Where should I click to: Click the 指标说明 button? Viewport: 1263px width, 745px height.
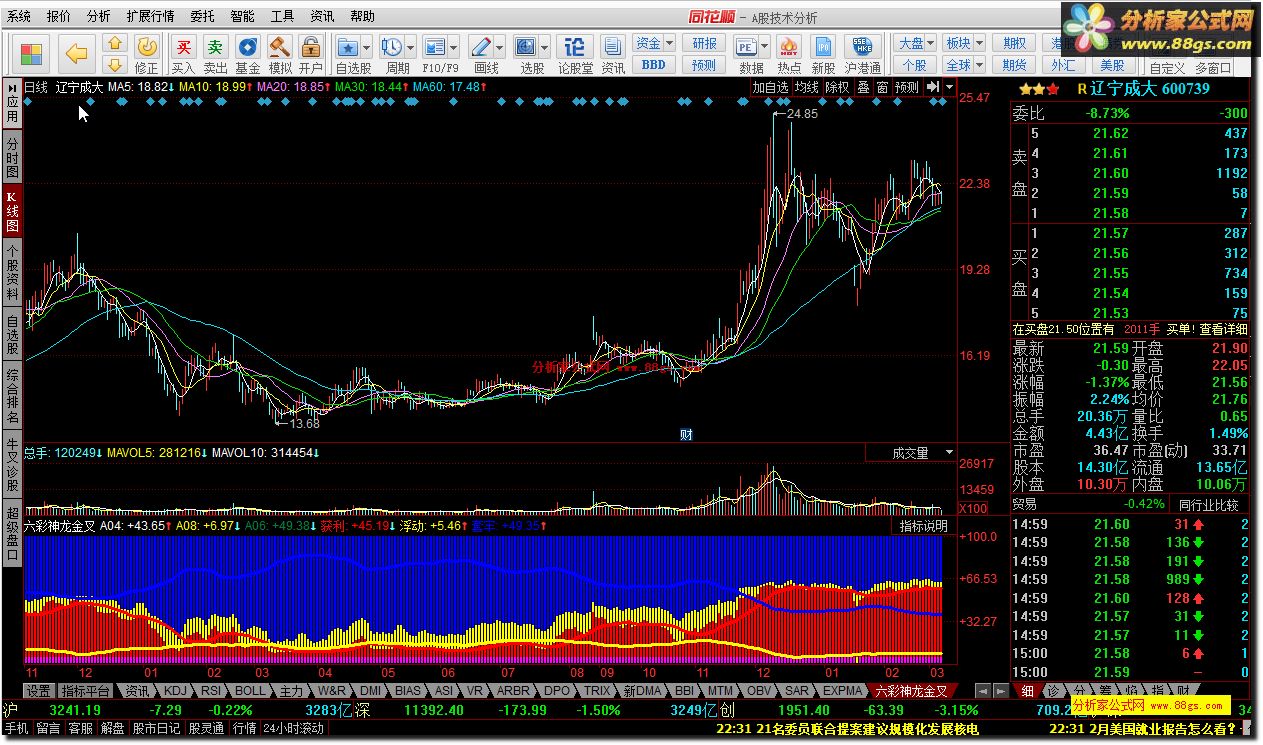[923, 526]
